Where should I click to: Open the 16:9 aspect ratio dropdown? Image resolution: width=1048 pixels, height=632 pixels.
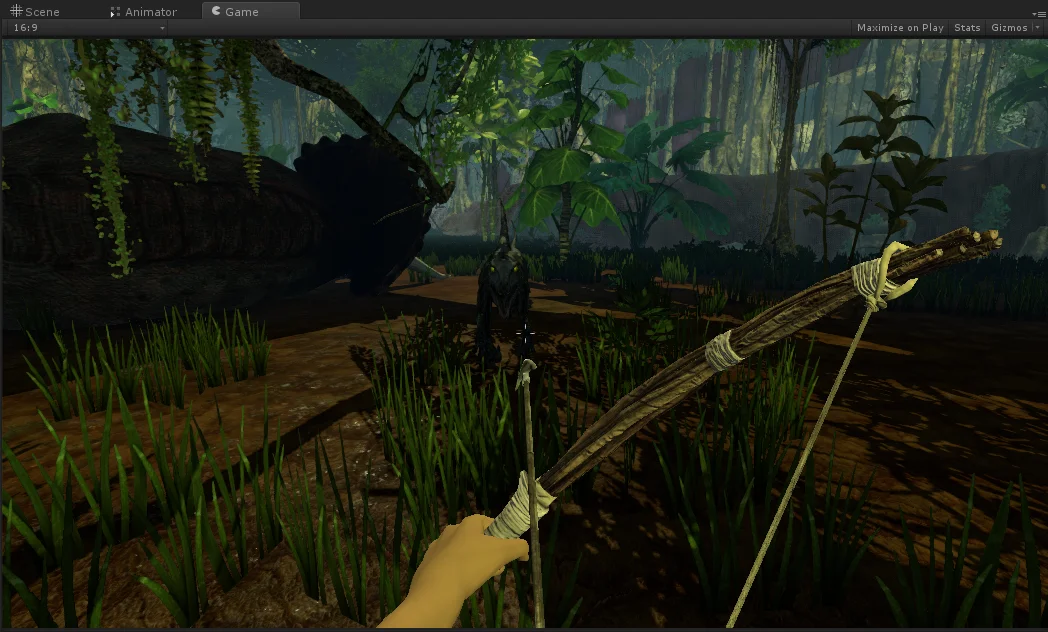coord(88,28)
